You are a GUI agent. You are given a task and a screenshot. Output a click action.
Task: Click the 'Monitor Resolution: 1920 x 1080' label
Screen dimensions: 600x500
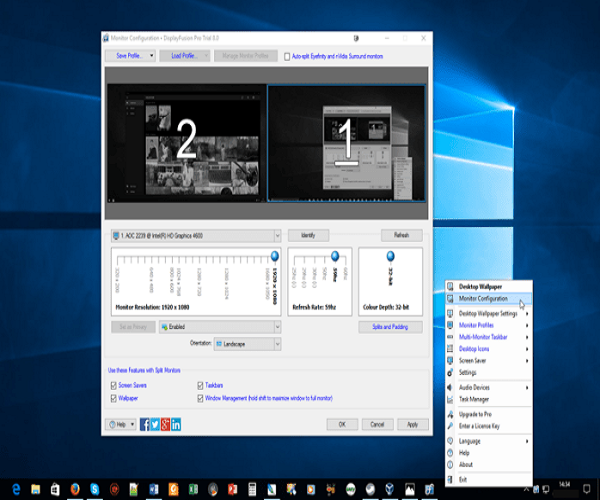[152, 307]
